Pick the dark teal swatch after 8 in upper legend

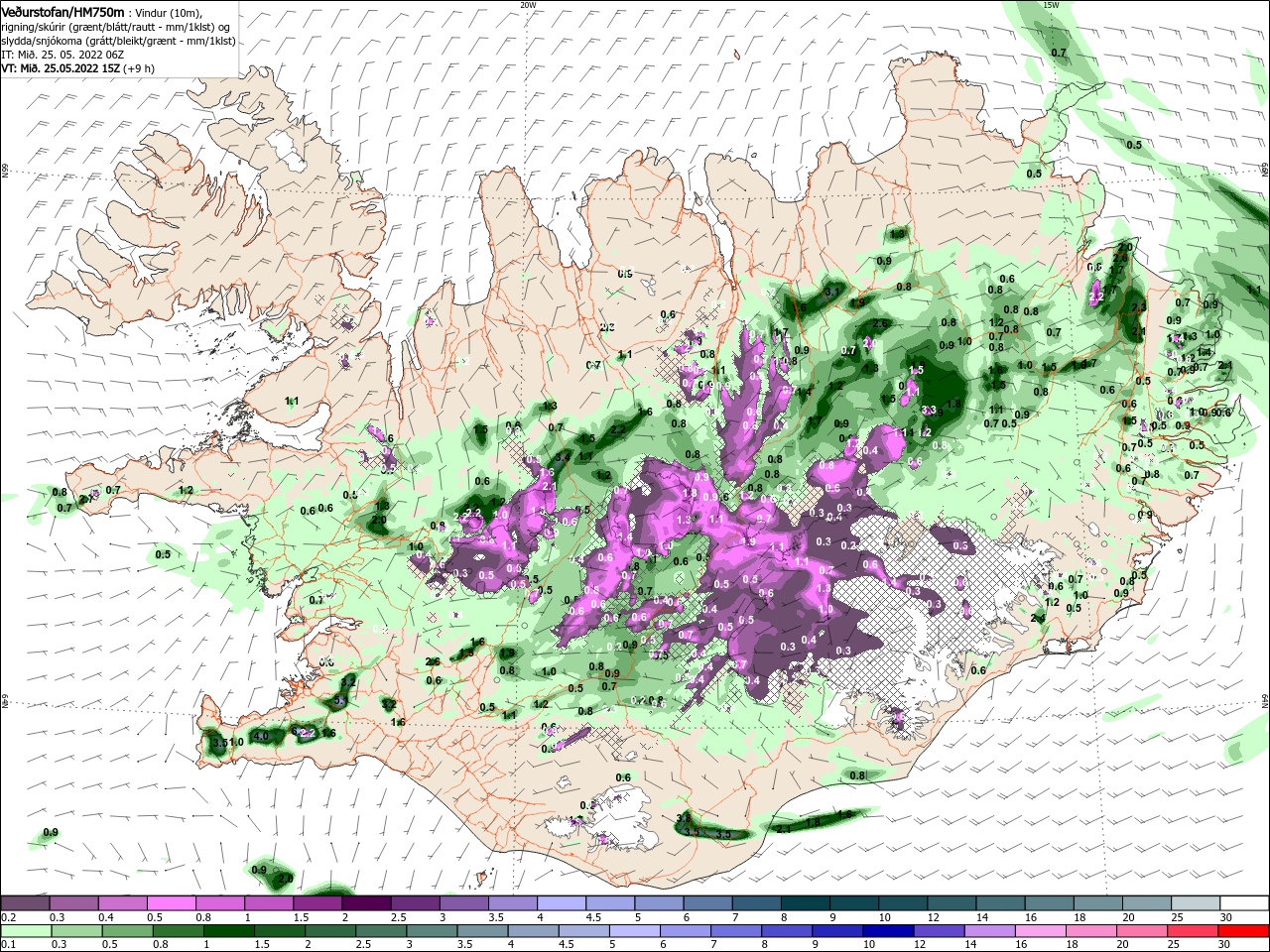(x=806, y=903)
